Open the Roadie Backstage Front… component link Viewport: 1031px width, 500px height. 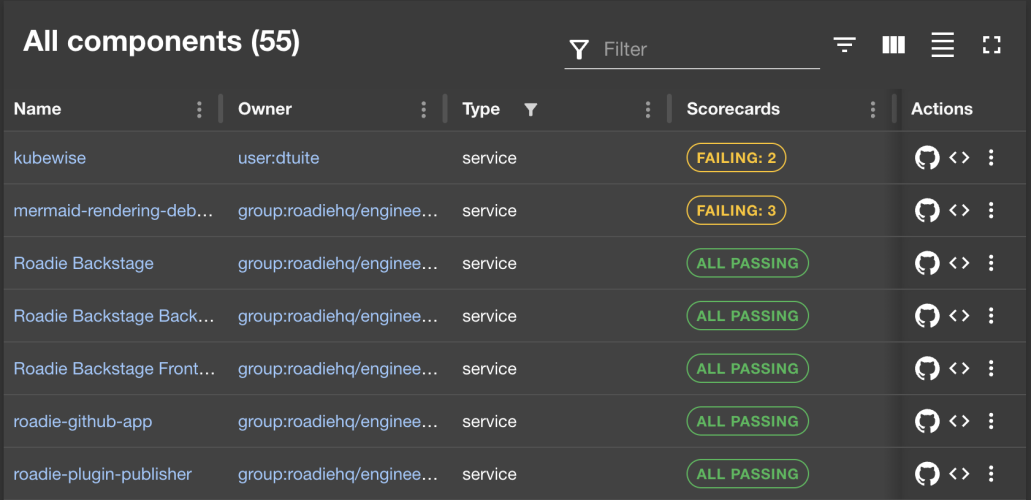(114, 368)
